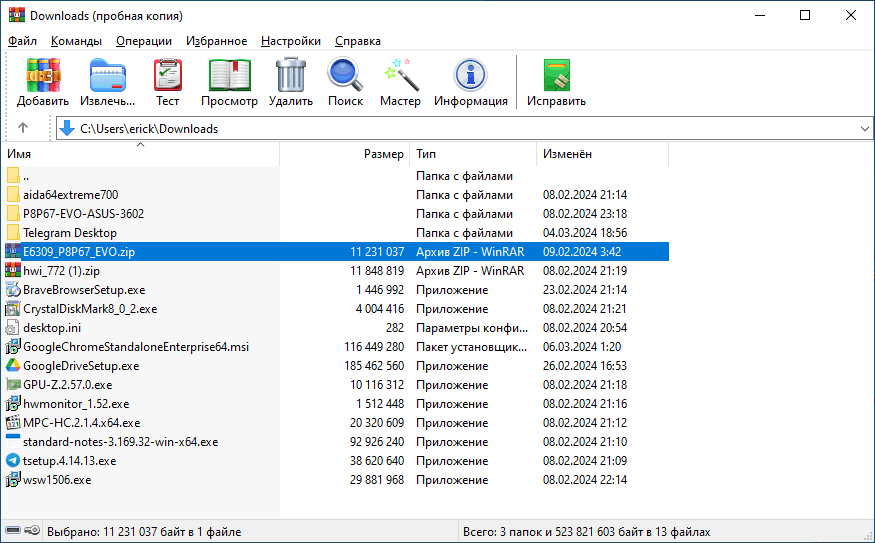
Task: Expand the address bar path dropdown
Action: click(x=864, y=129)
